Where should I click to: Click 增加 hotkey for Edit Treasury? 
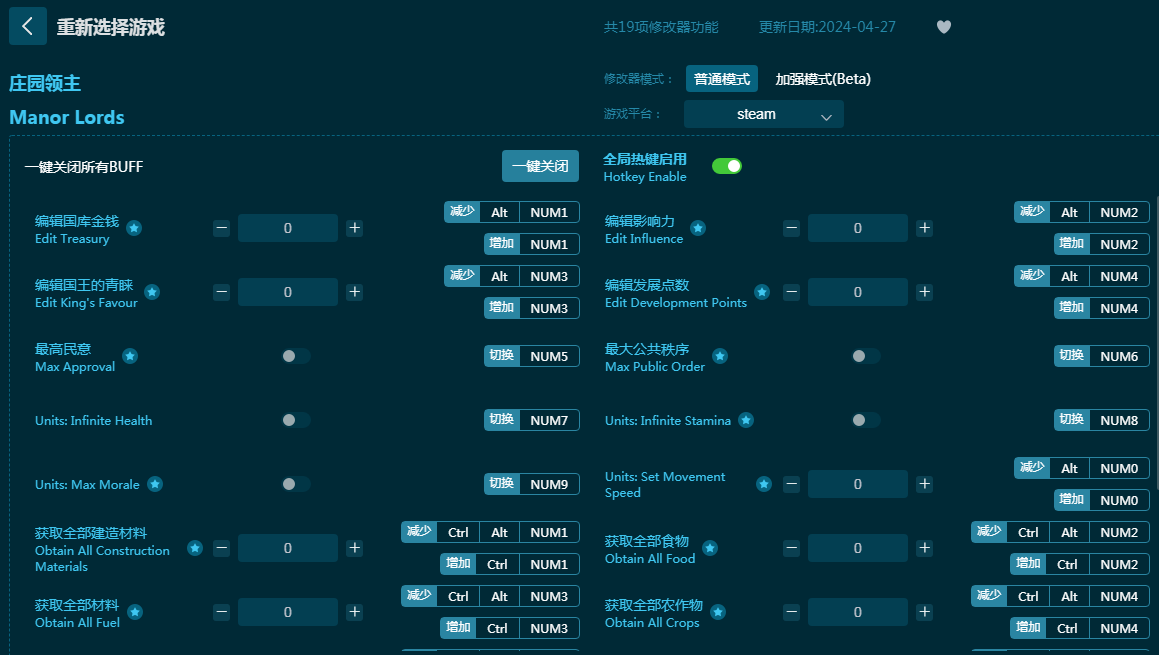pos(502,244)
